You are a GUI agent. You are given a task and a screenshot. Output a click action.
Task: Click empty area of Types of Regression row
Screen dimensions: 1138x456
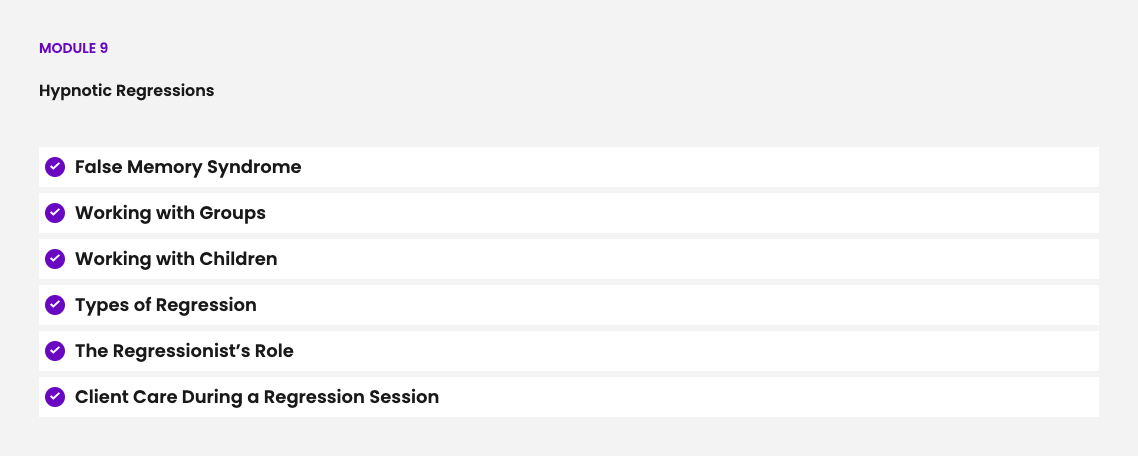(700, 305)
